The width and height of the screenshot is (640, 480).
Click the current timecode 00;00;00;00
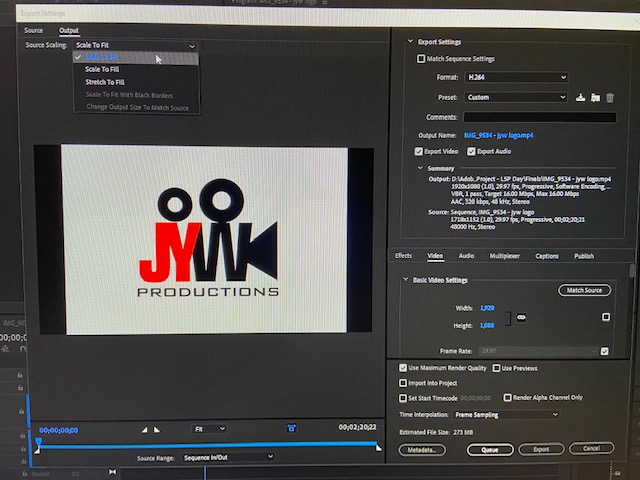coord(58,430)
